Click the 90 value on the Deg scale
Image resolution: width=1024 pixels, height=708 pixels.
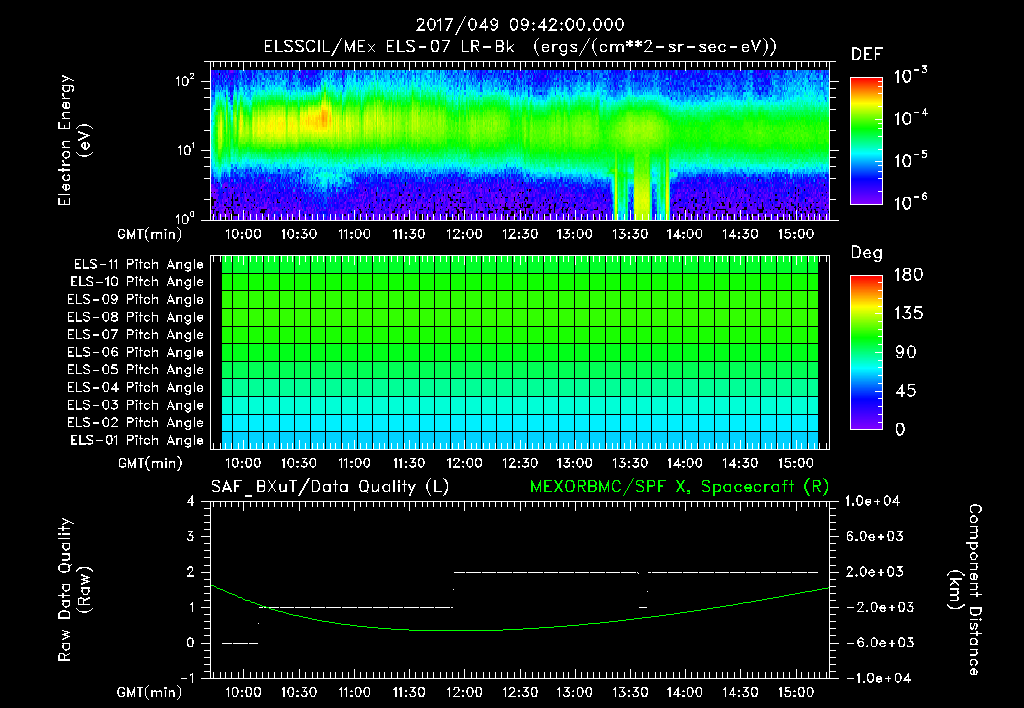[x=905, y=353]
